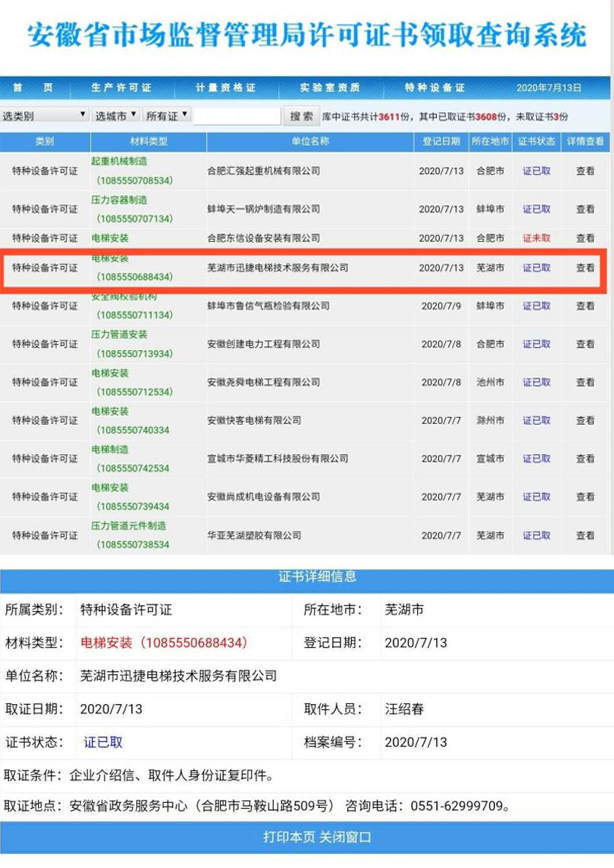
Task: View details for 安徽快客电梯有限公司
Action: coord(585,420)
